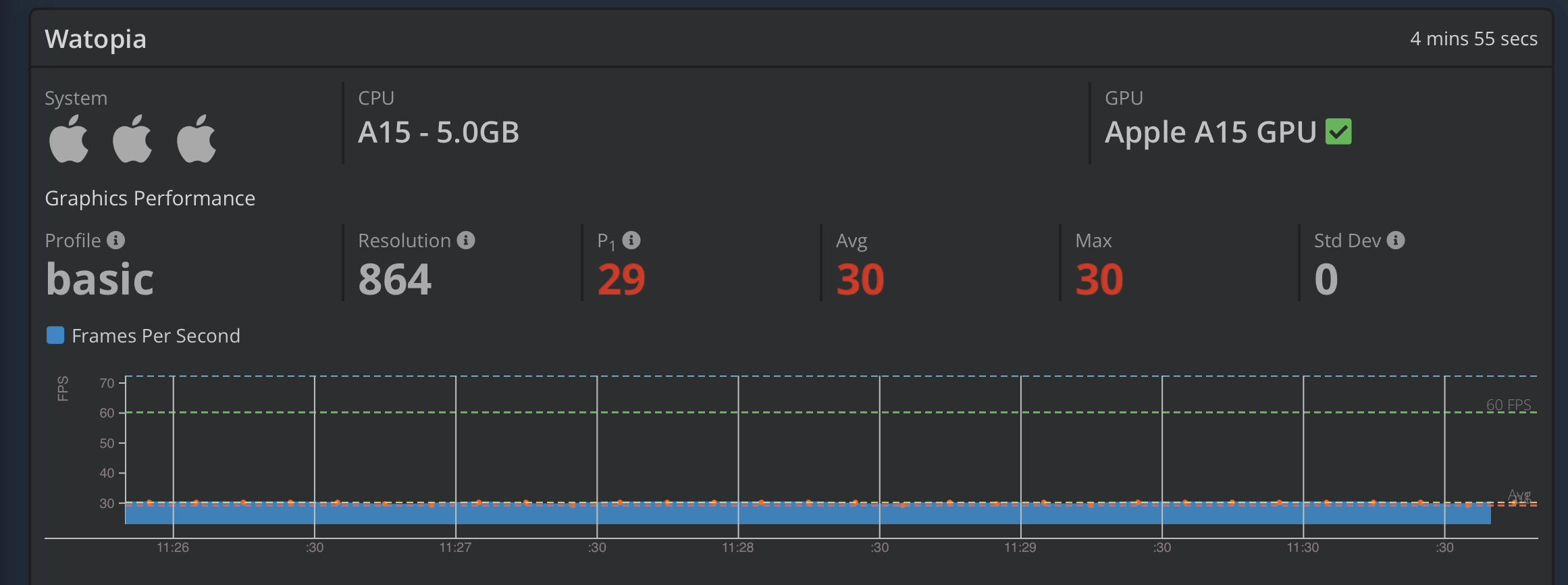The image size is (1568, 585).
Task: Click the blue FPS bar in chart
Action: coord(807,515)
